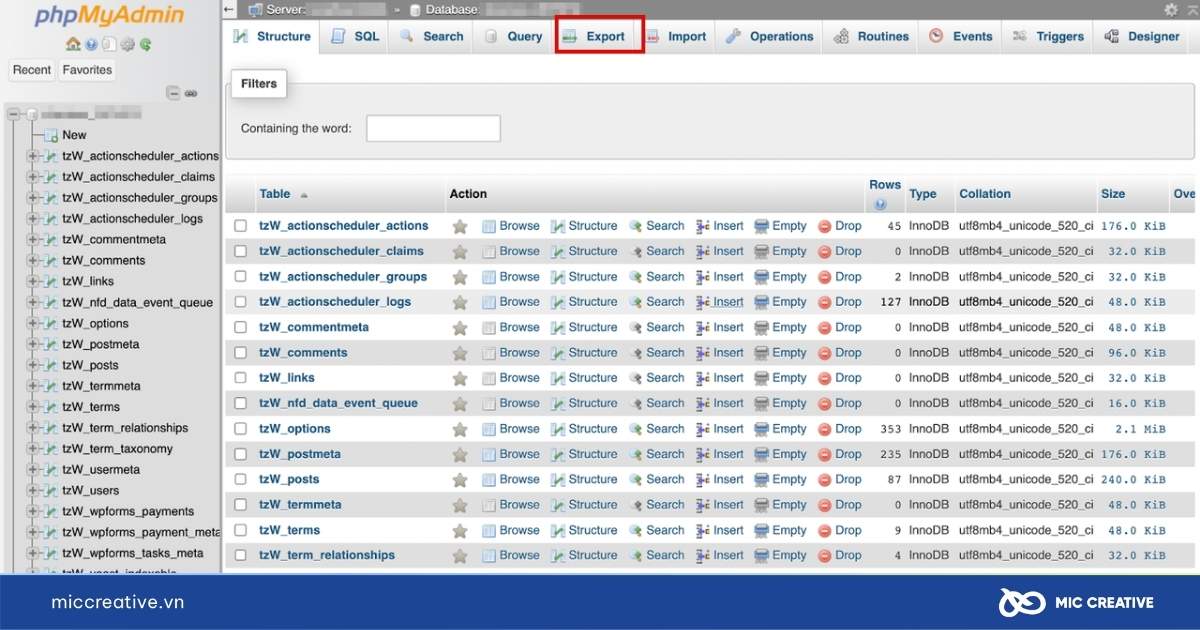The height and width of the screenshot is (630, 1200).
Task: Select the tzW_links row checkbox
Action: click(240, 378)
